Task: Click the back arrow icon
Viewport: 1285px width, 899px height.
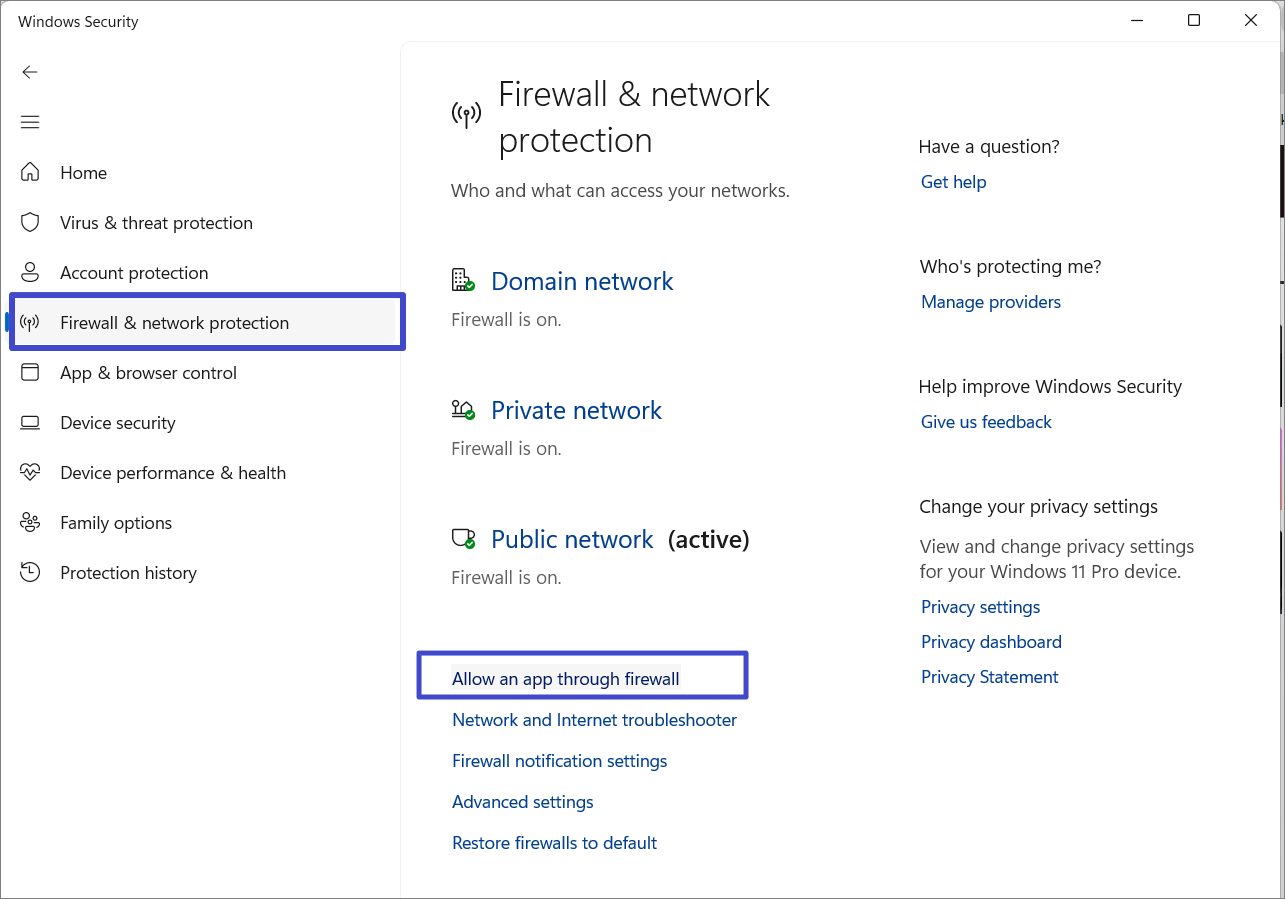Action: point(30,72)
